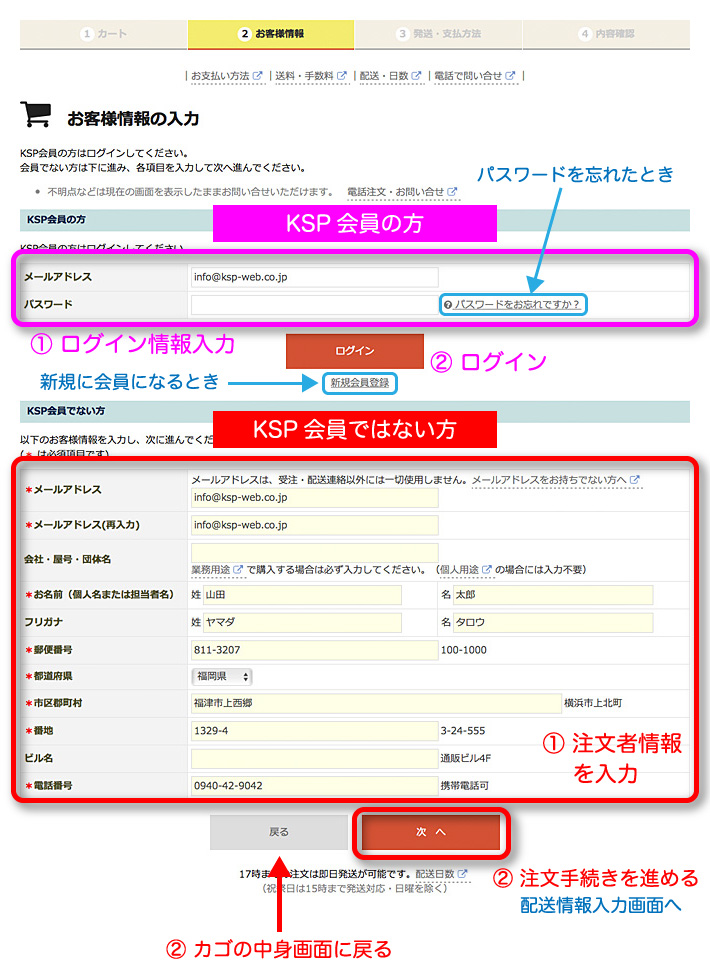Click question-mark icon beside forgot password link
The image size is (710, 978).
(447, 305)
